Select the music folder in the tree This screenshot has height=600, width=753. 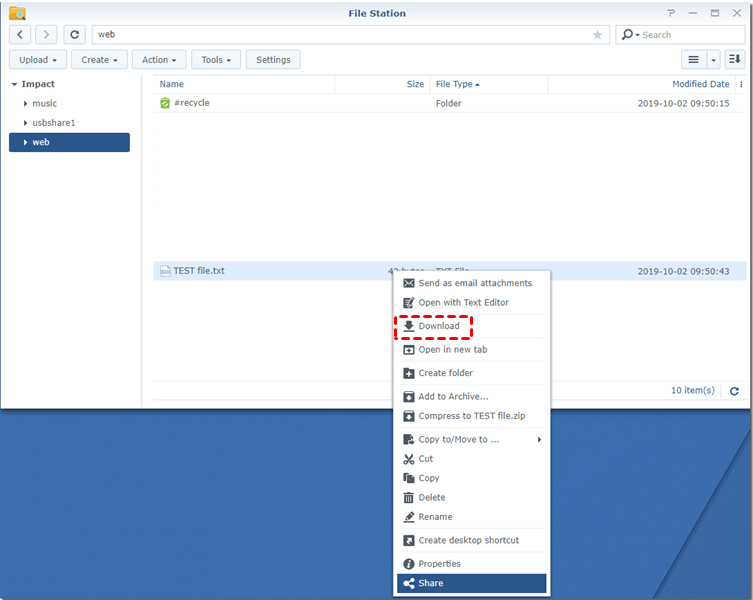[45, 103]
